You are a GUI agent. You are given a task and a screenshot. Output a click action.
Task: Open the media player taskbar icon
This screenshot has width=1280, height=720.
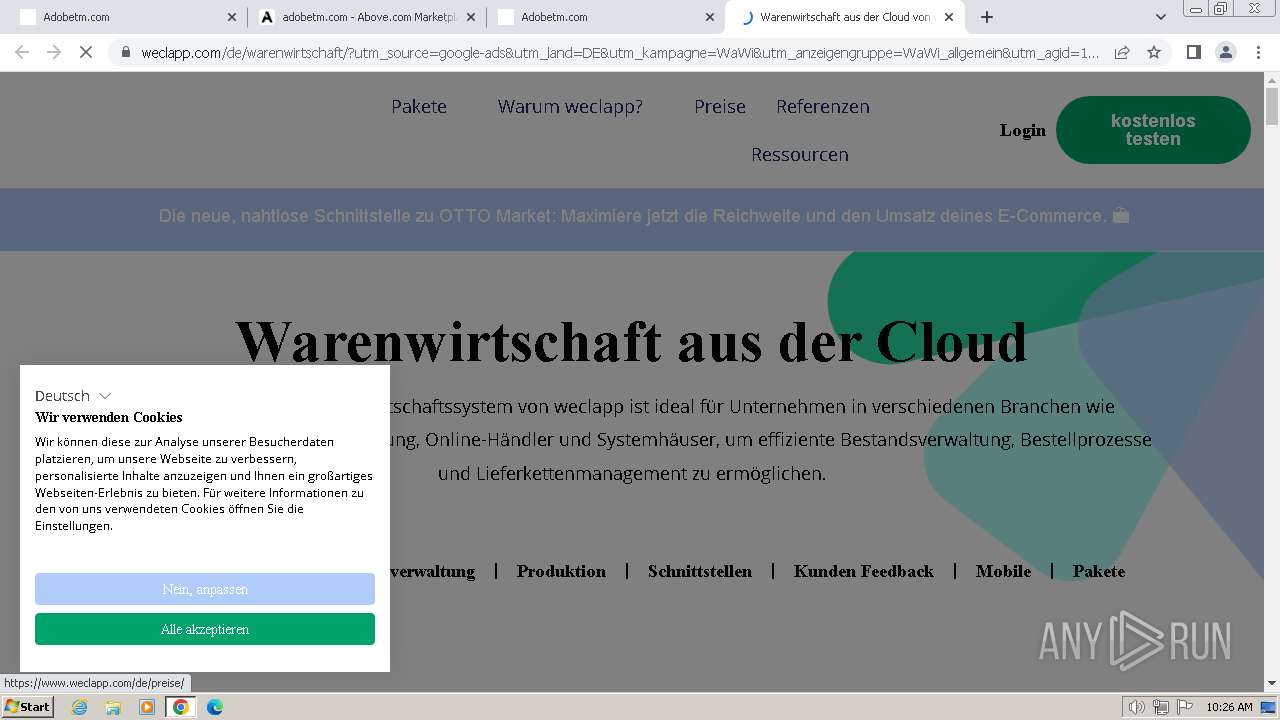pyautogui.click(x=147, y=707)
